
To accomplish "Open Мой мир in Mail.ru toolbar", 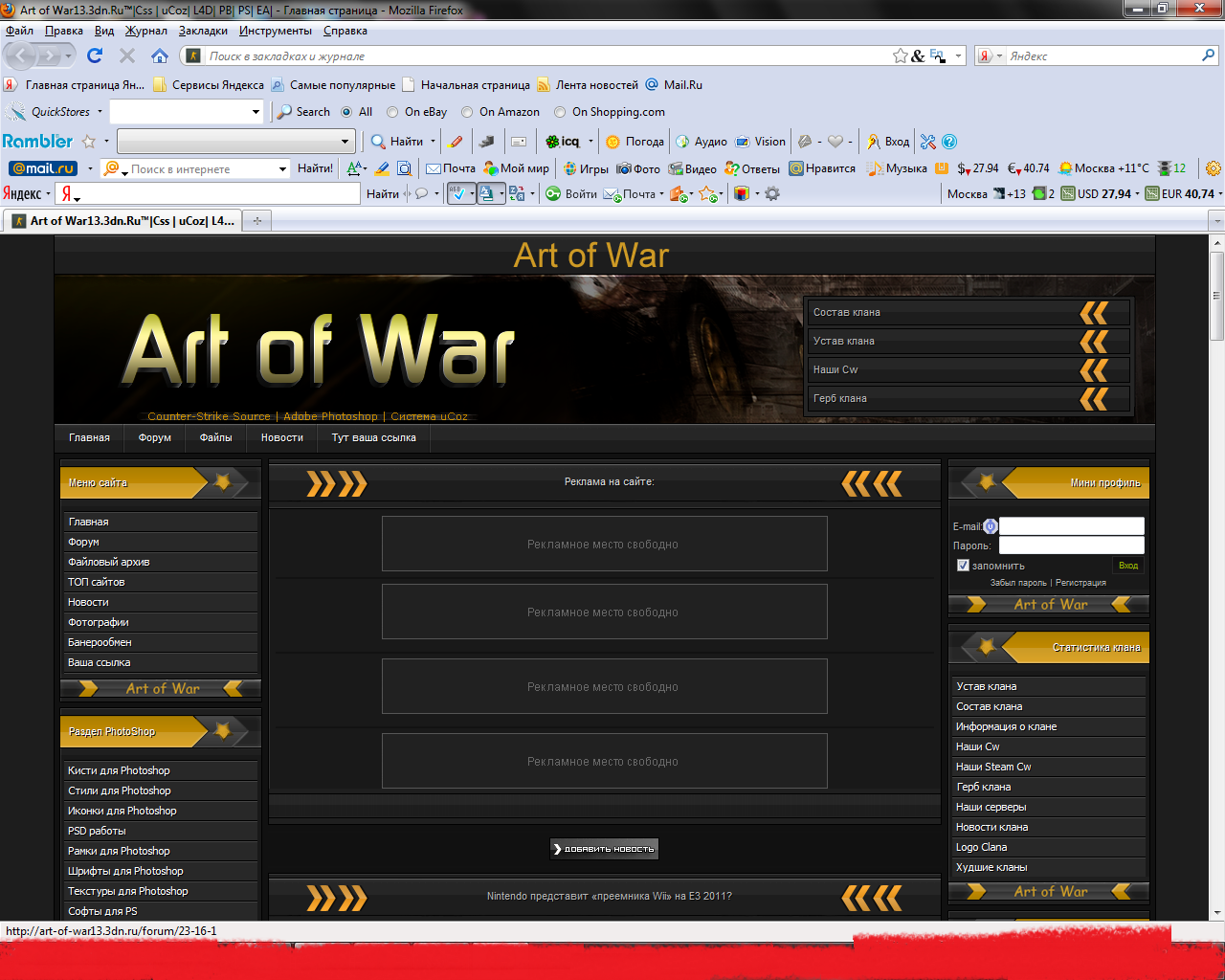I will coord(517,168).
